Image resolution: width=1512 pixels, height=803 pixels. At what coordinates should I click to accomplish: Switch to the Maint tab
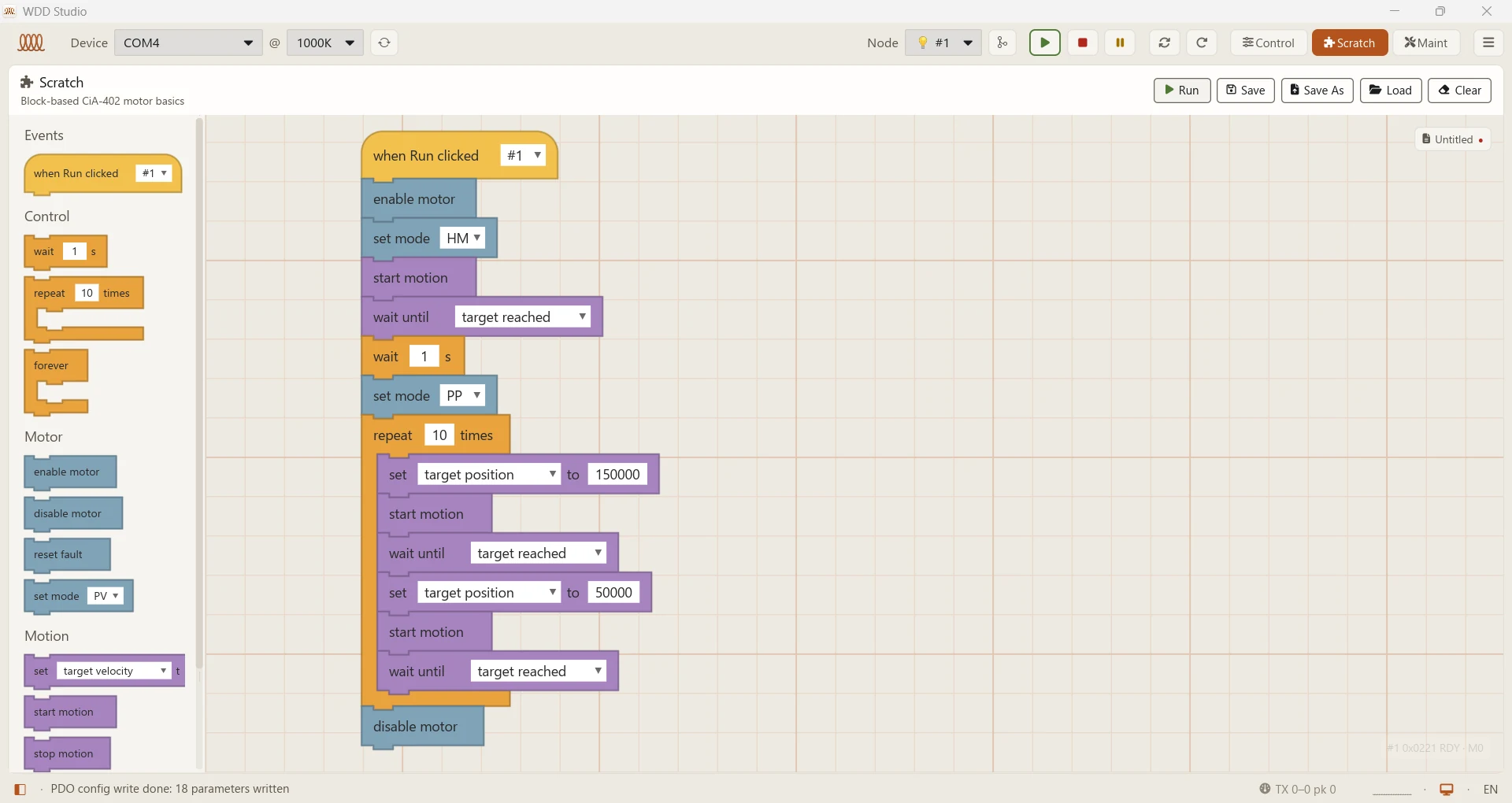coord(1427,43)
